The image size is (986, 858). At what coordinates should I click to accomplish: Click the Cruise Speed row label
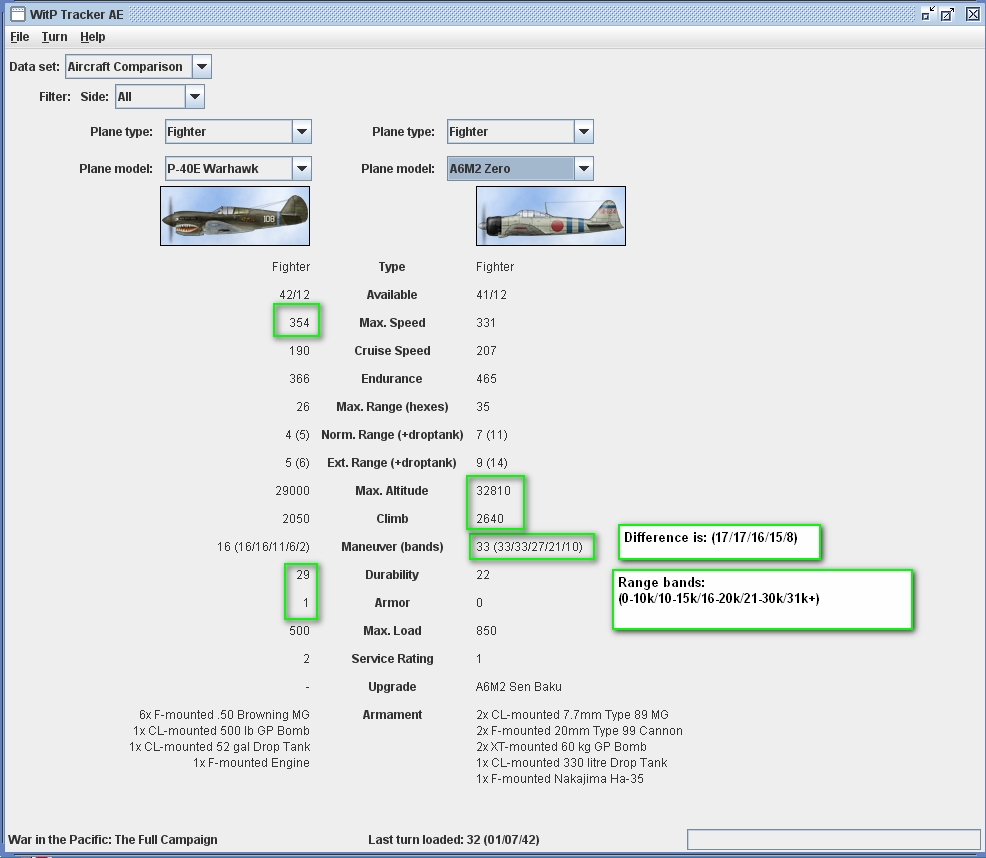point(392,350)
